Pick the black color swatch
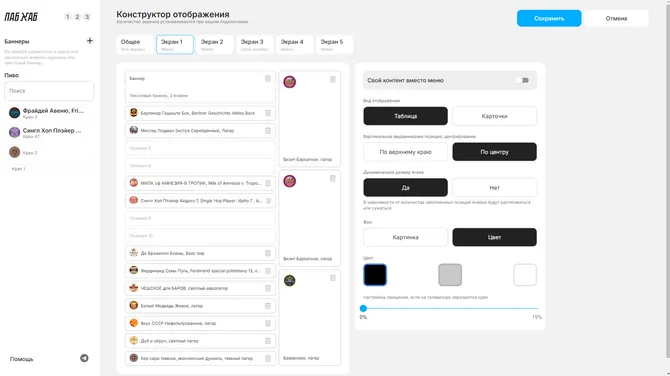The height and width of the screenshot is (376, 670). point(375,275)
